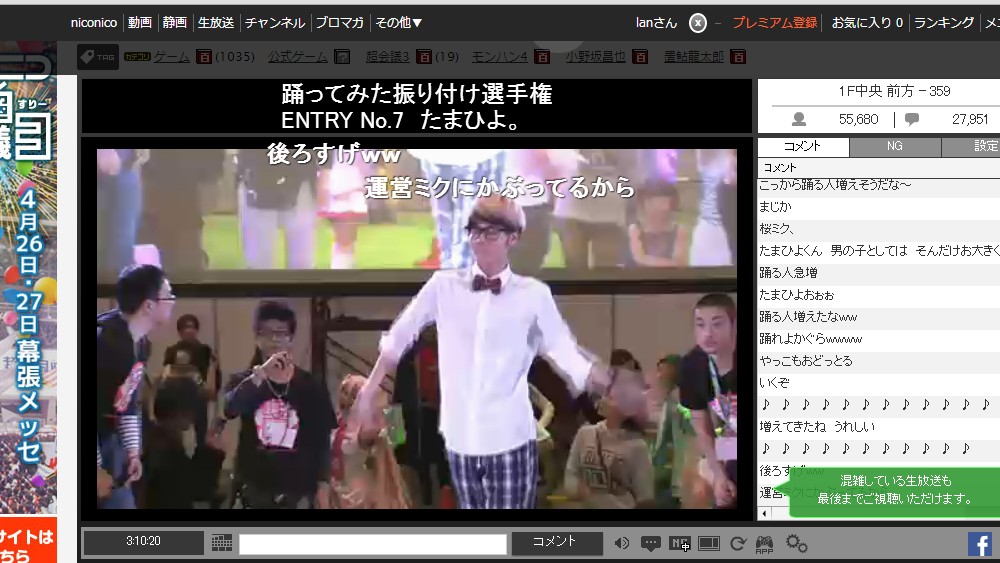Image resolution: width=1000 pixels, height=563 pixels.
Task: Select the 設定 tab in side panel
Action: (x=971, y=146)
